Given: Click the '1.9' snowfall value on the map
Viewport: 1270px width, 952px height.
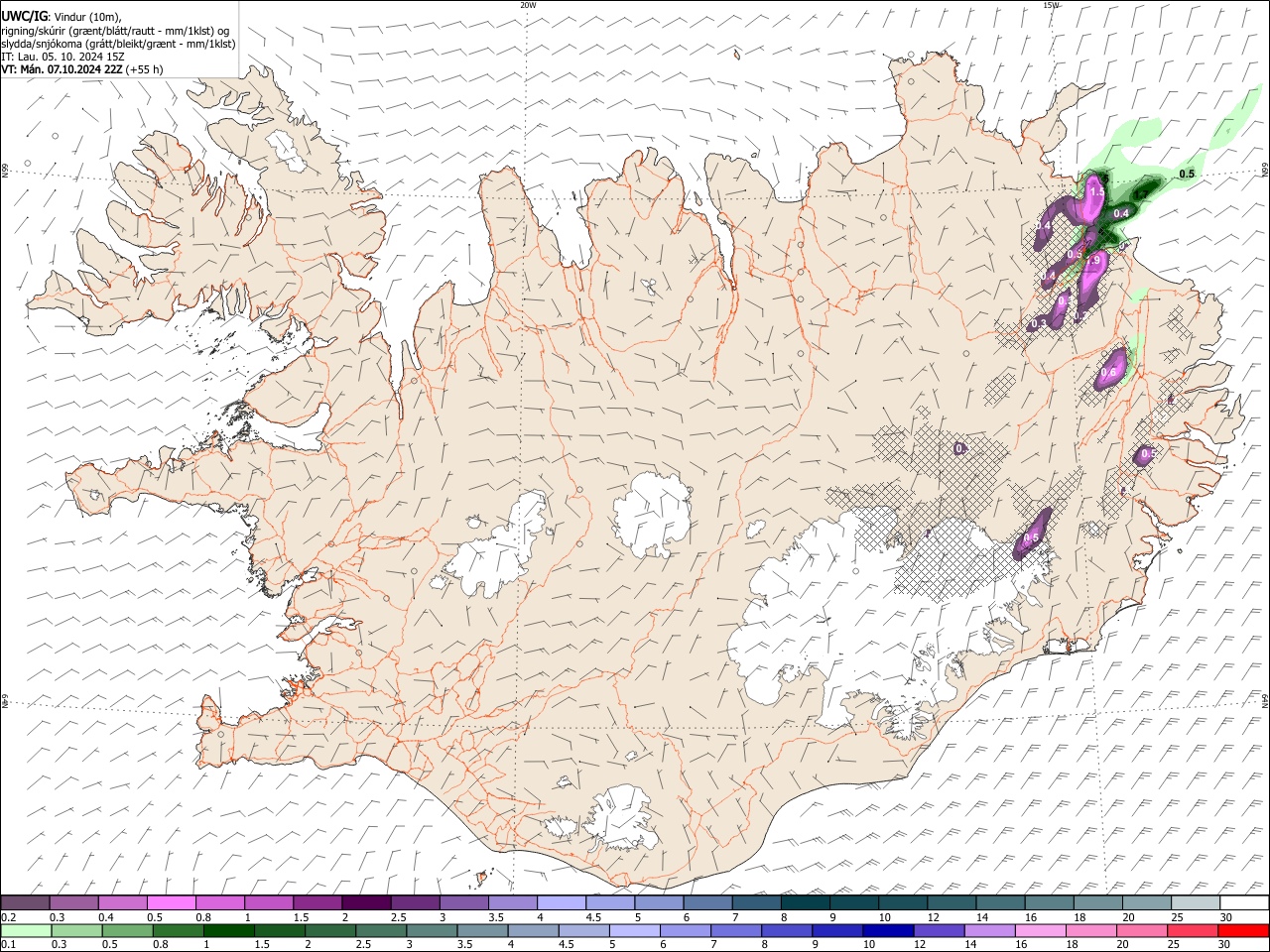Looking at the screenshot, I should click(1095, 260).
